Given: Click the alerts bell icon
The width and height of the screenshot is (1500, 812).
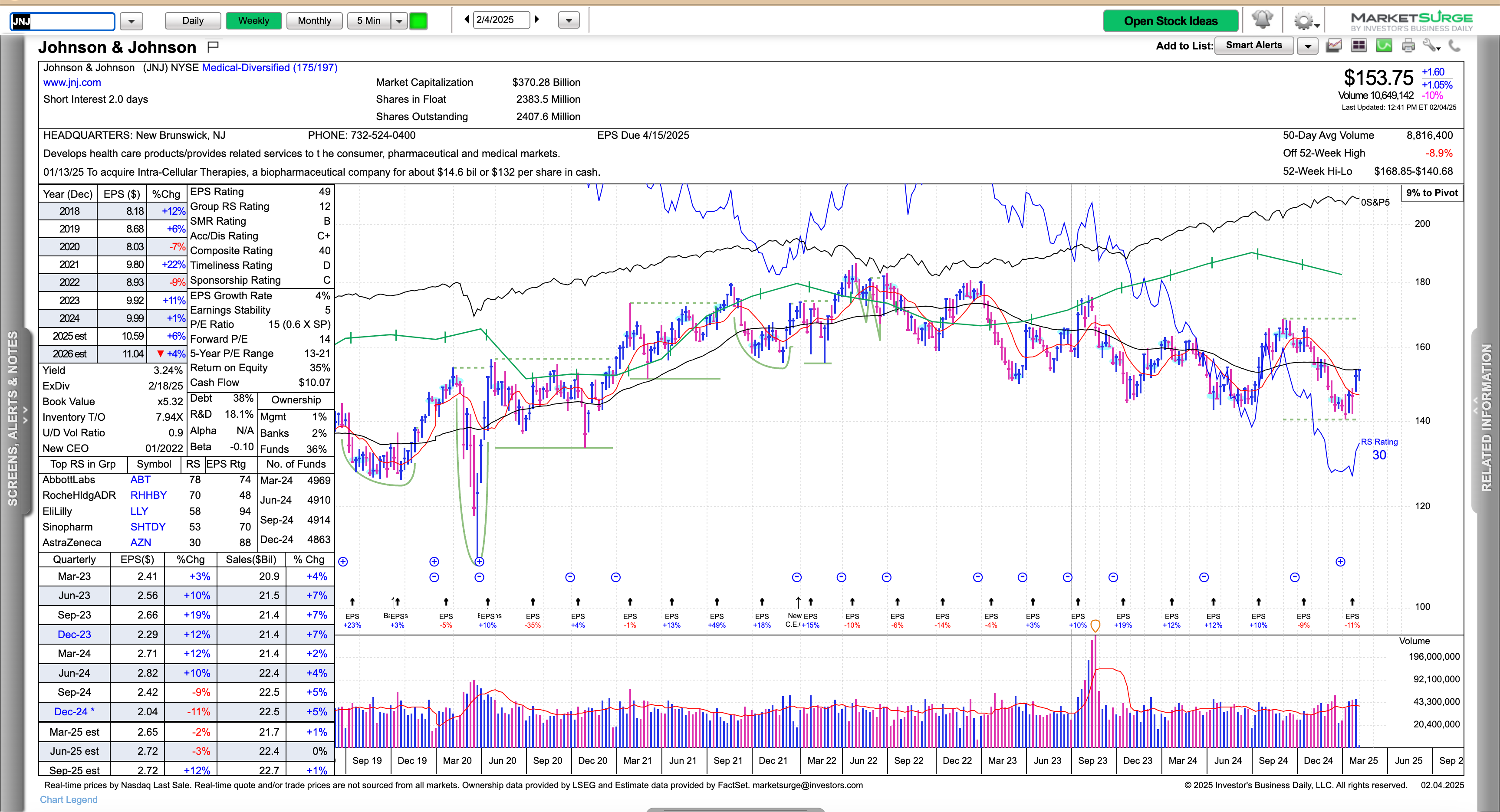Looking at the screenshot, I should [x=1262, y=20].
